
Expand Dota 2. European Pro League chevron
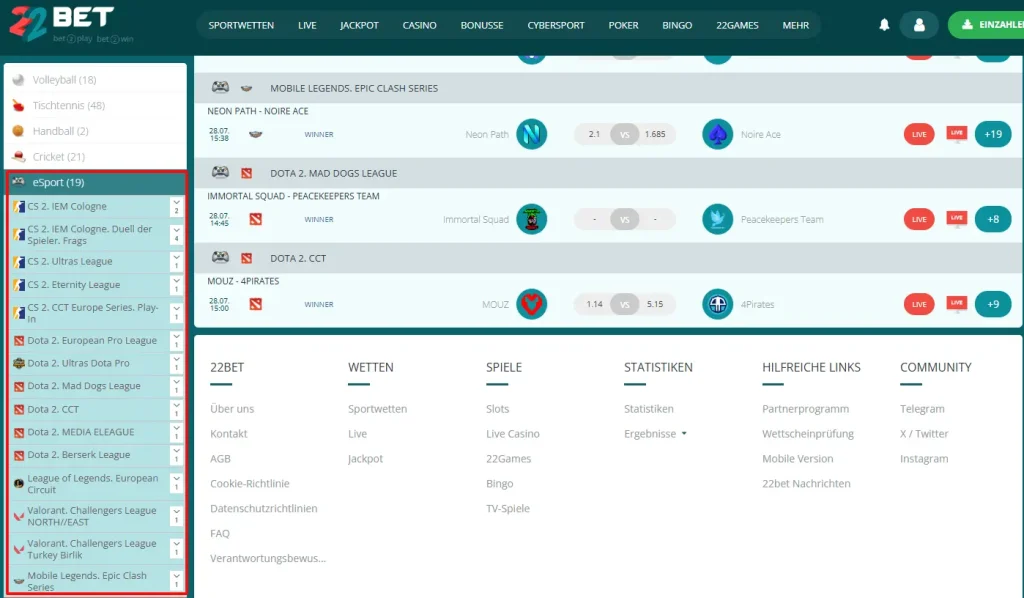(x=176, y=340)
